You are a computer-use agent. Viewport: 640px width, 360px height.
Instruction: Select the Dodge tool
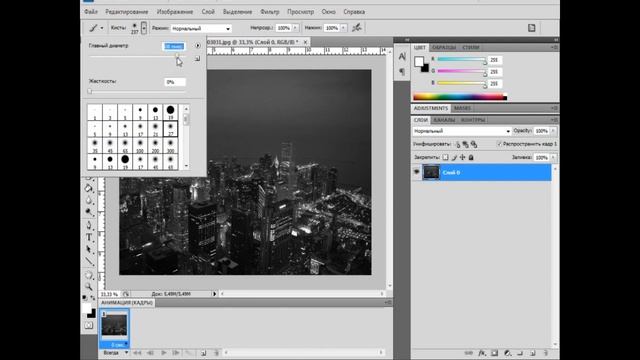pyautogui.click(x=89, y=212)
